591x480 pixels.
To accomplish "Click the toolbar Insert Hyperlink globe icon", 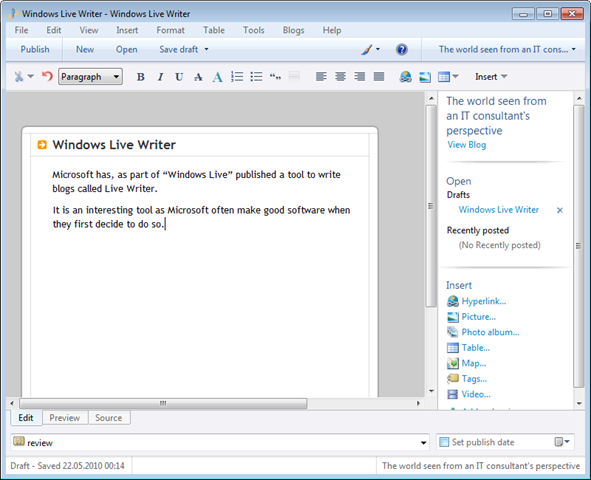I will pyautogui.click(x=406, y=77).
